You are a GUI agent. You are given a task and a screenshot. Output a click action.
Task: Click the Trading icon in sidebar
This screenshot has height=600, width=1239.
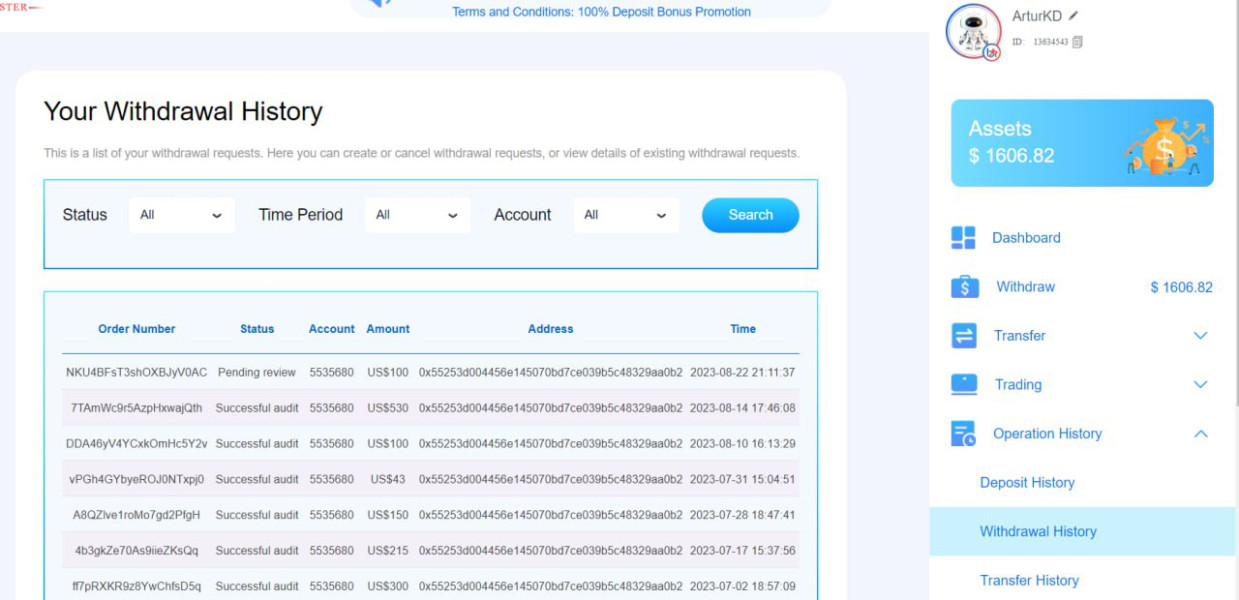tap(963, 385)
